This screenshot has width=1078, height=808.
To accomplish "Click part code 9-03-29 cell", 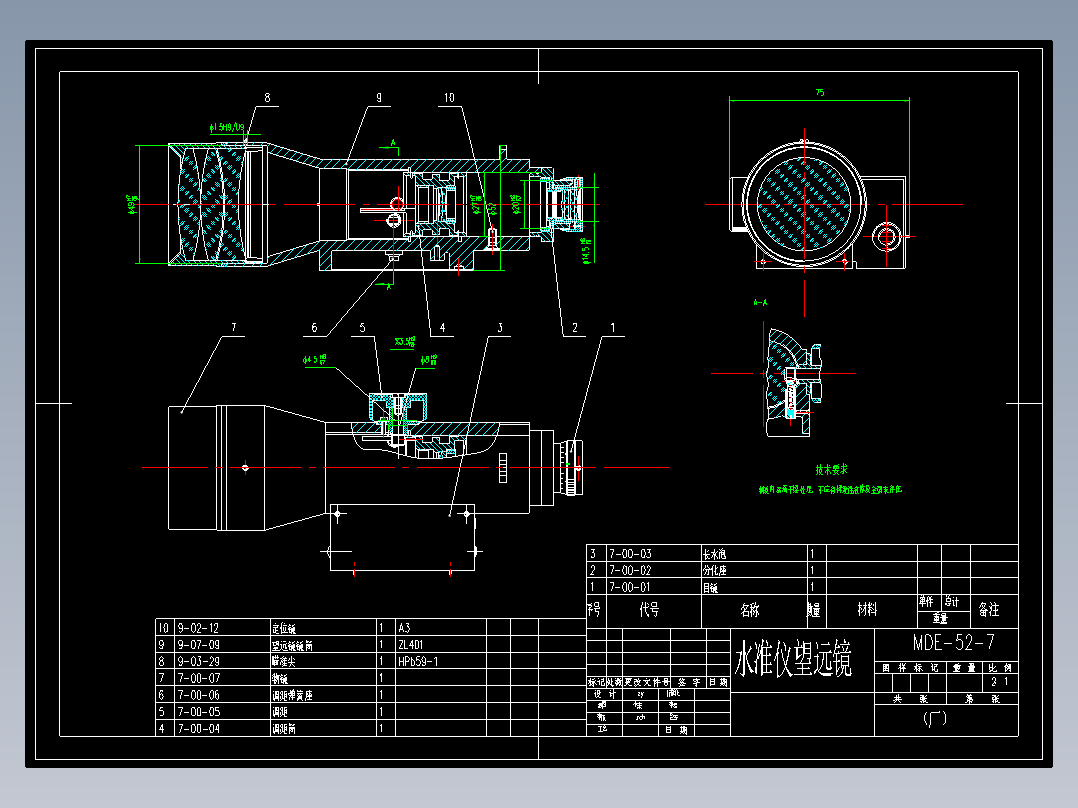I will pos(198,661).
